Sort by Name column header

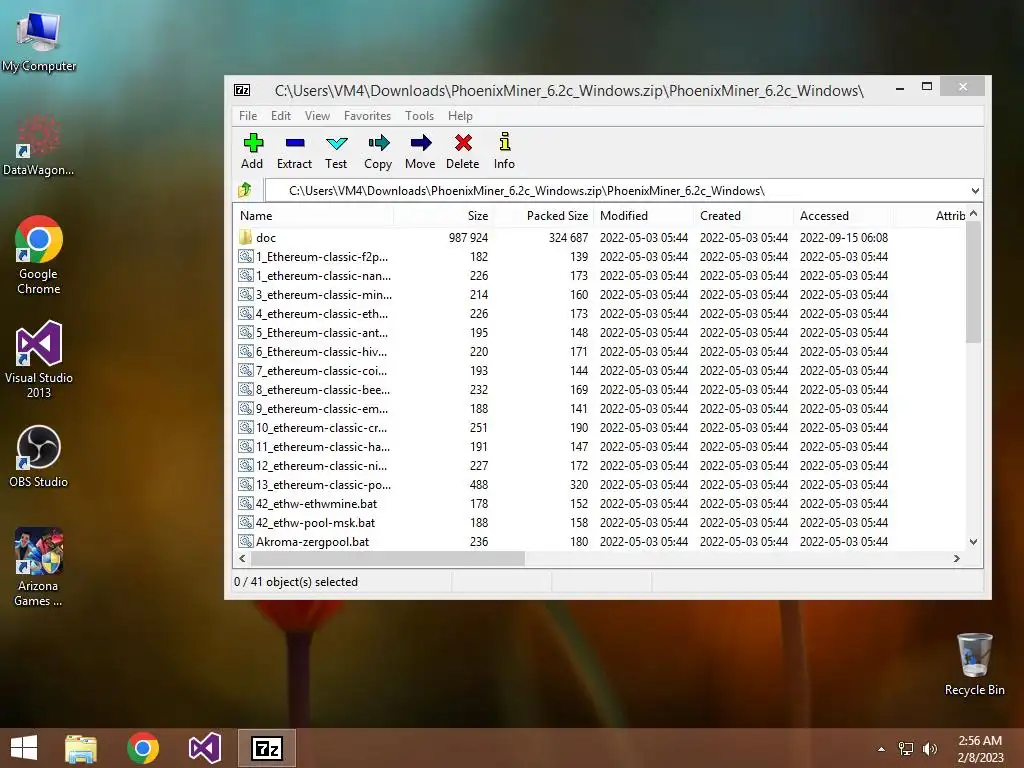313,216
